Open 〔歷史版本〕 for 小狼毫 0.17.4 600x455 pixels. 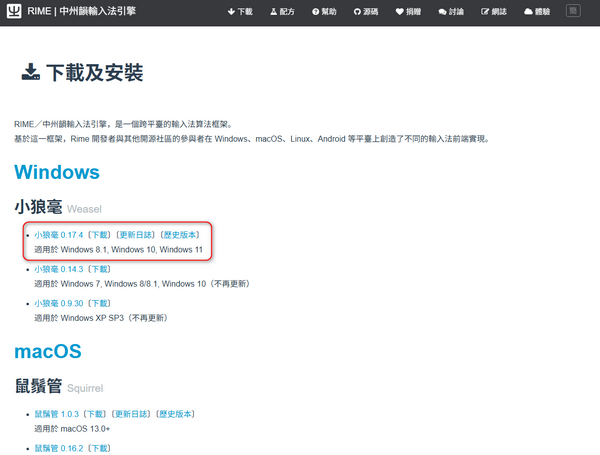click(x=180, y=235)
